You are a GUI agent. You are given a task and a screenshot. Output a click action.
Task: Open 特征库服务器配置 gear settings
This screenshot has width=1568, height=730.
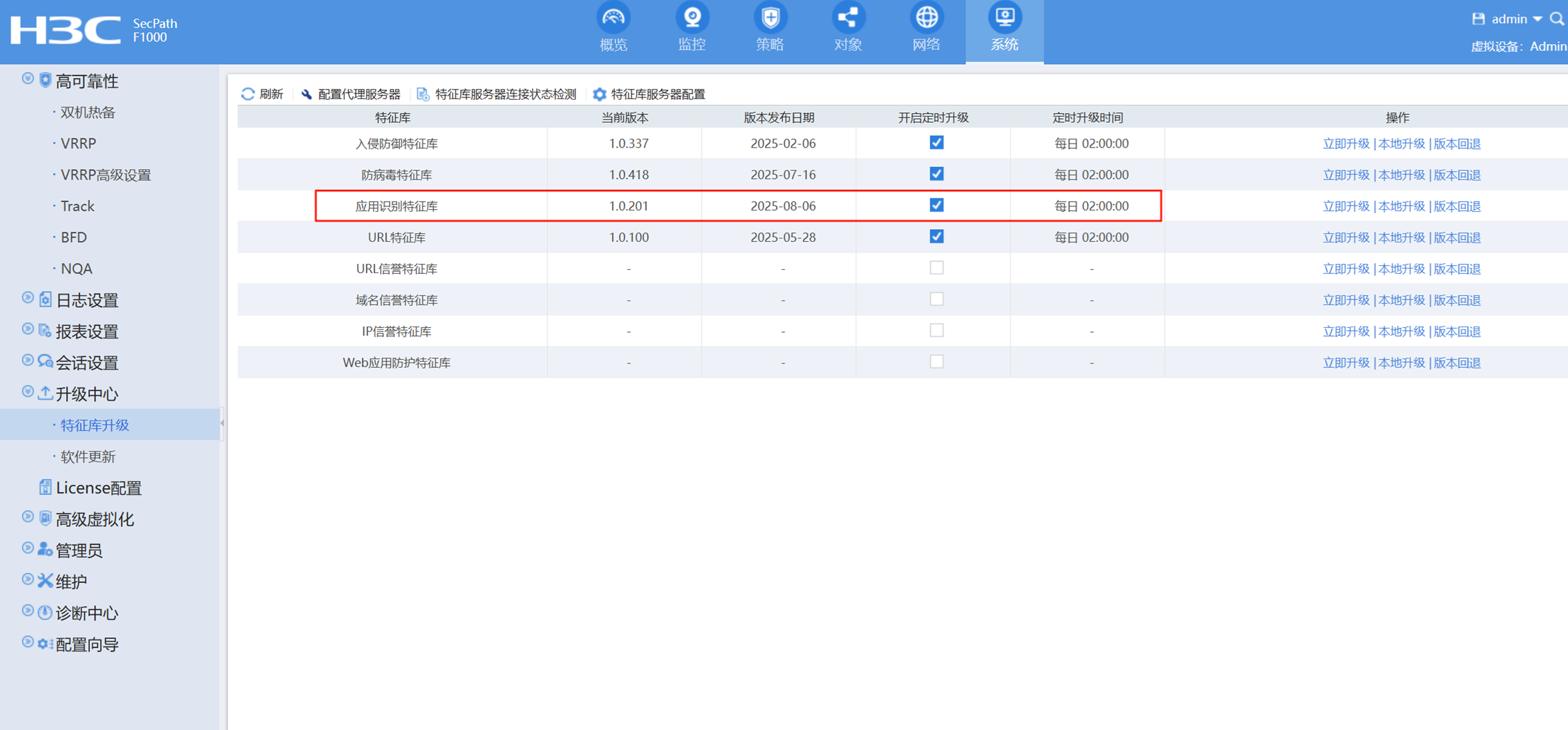pos(599,94)
